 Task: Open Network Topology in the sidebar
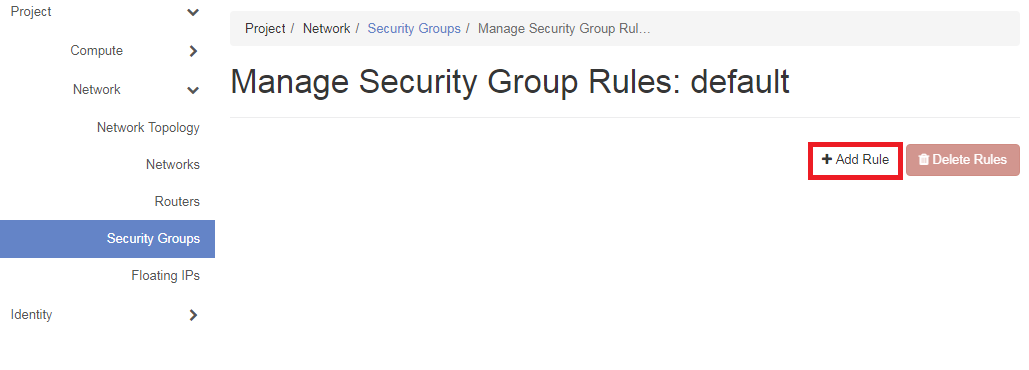(x=148, y=127)
